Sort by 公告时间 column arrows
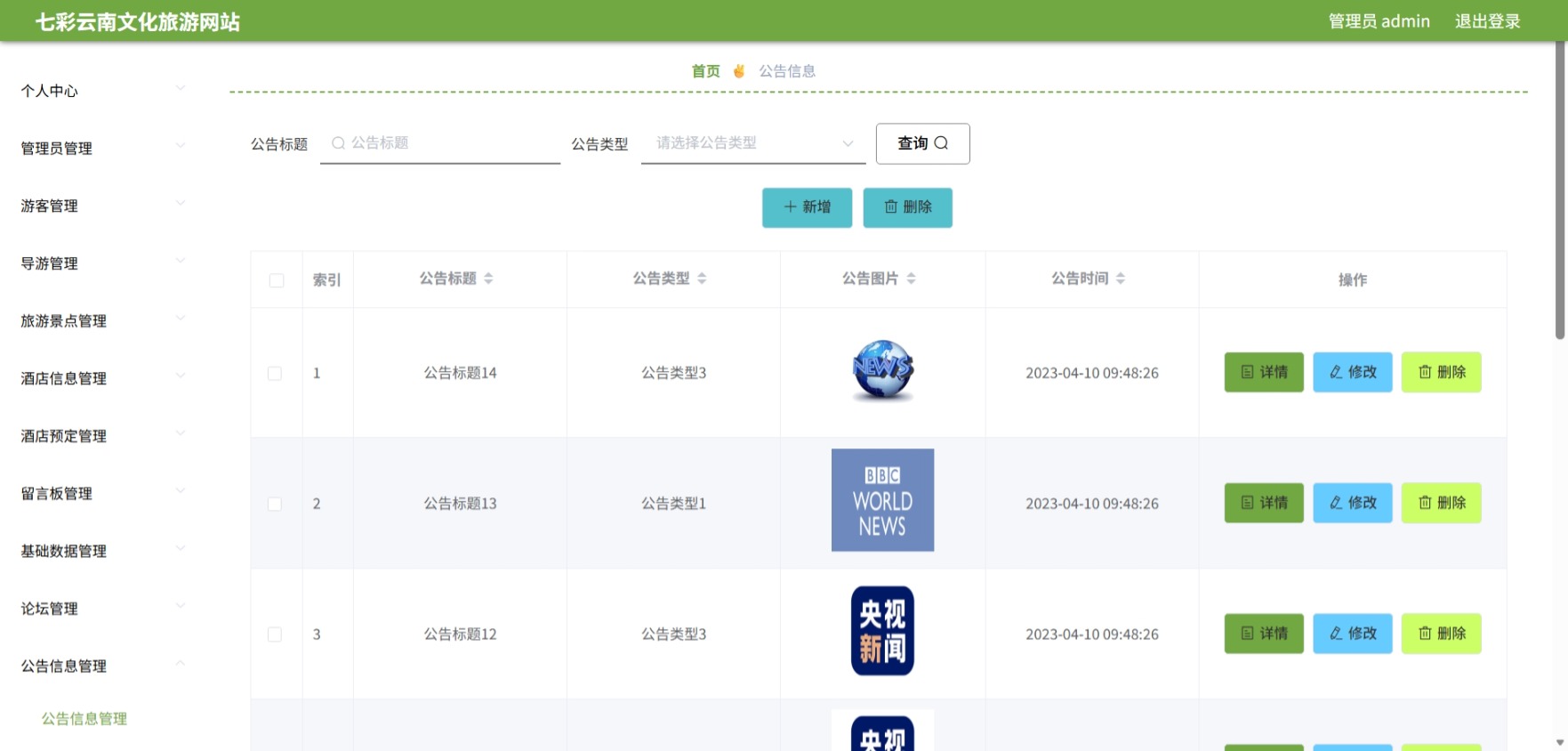 (1121, 279)
